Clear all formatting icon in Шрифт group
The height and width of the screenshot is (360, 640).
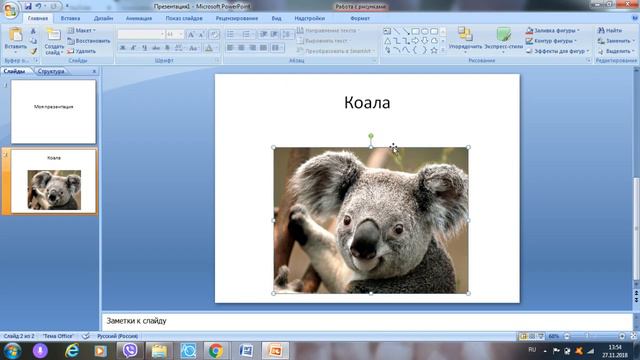[214, 35]
